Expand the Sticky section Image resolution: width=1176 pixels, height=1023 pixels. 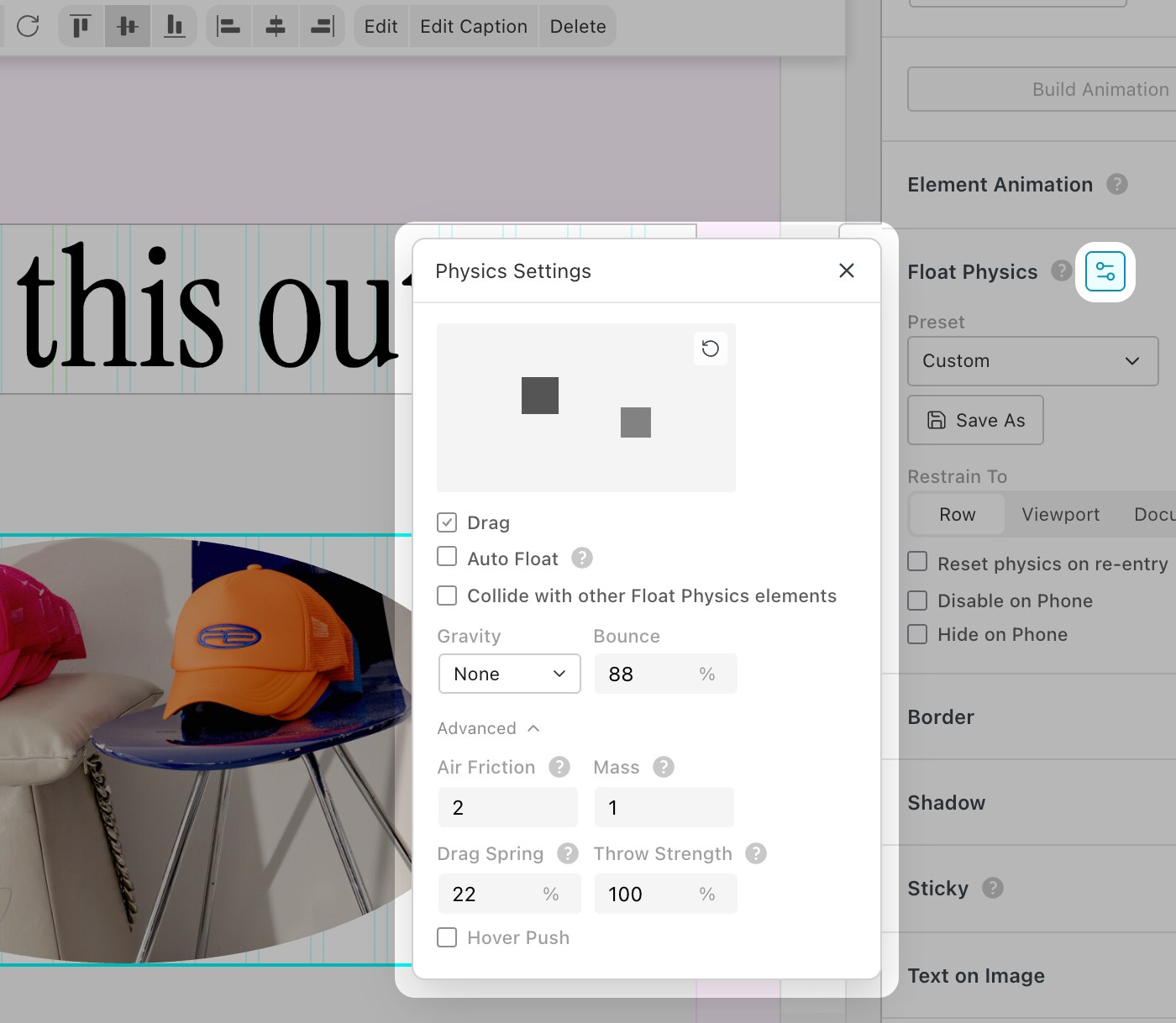click(937, 889)
